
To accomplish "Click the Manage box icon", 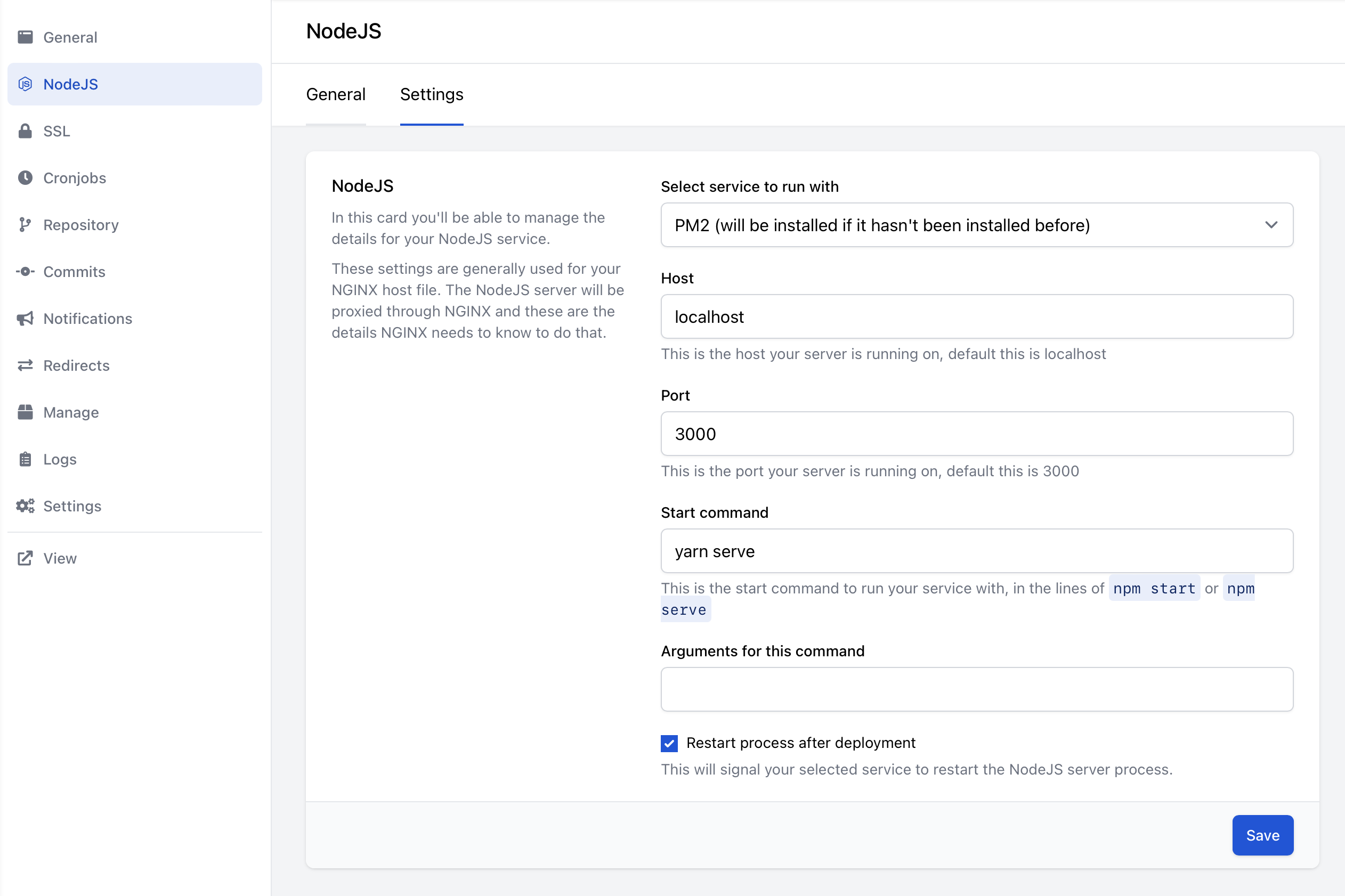I will [x=25, y=412].
